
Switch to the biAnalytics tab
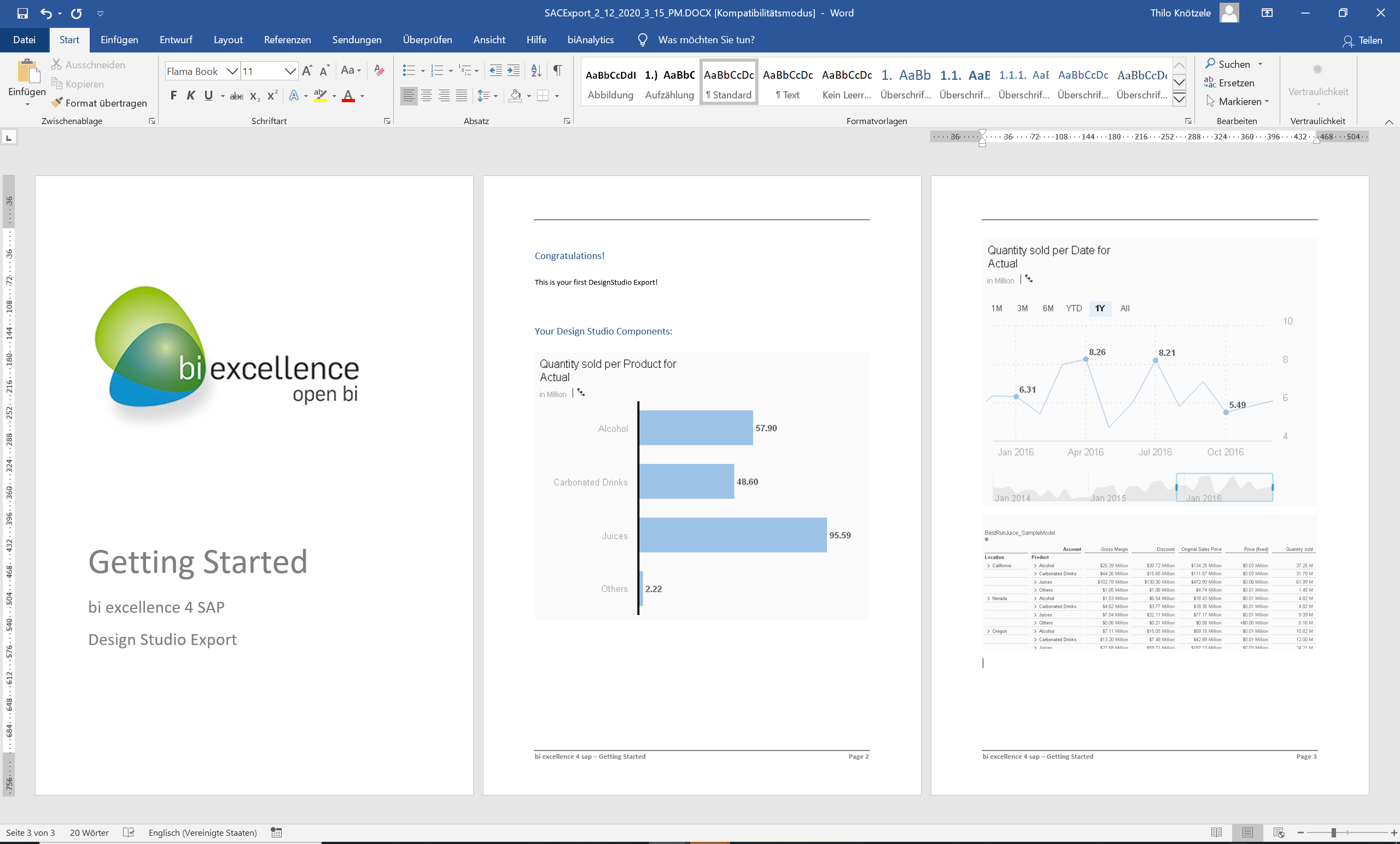coord(590,40)
